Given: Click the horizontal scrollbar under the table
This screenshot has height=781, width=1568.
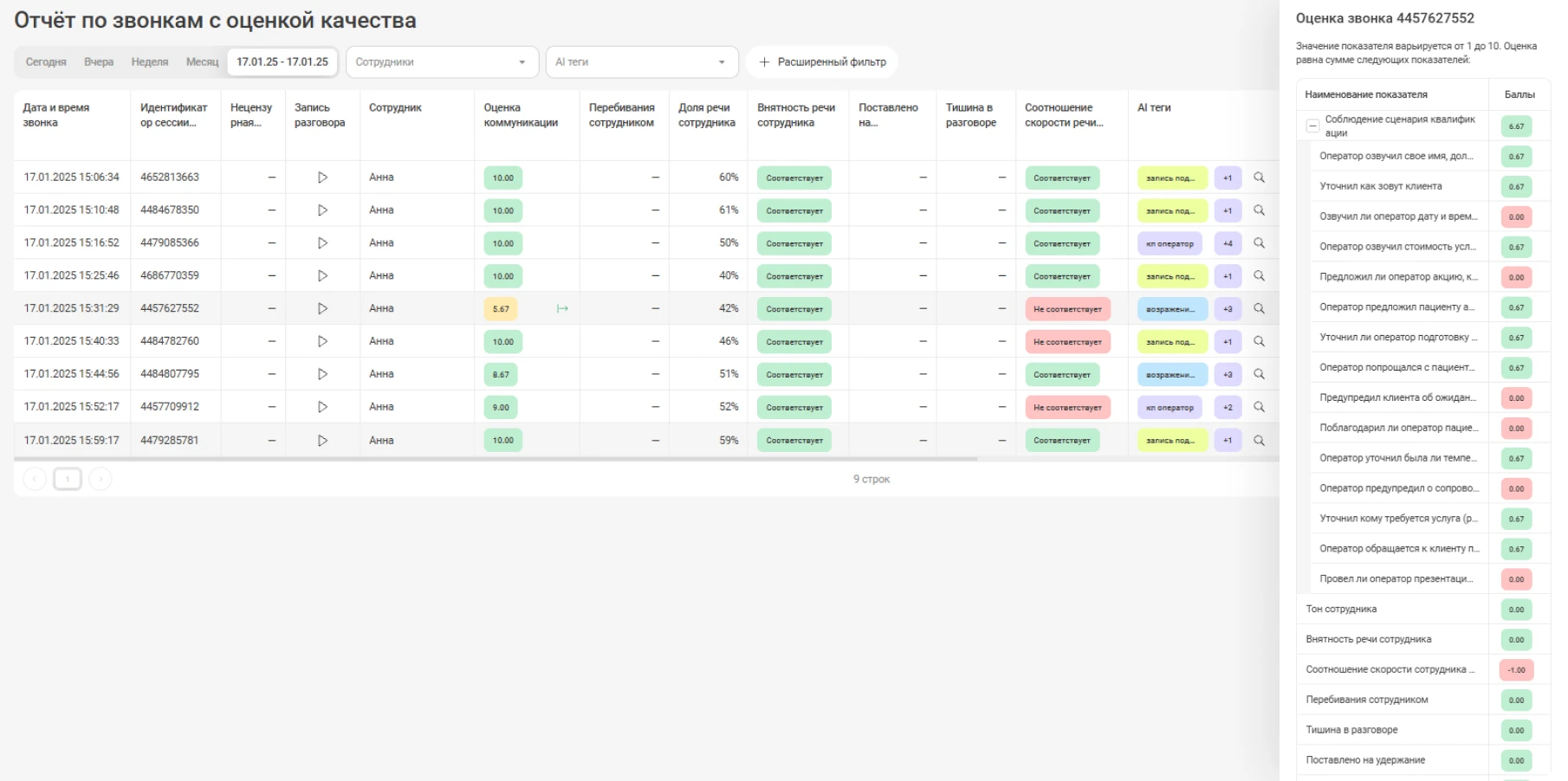Looking at the screenshot, I should pos(496,459).
